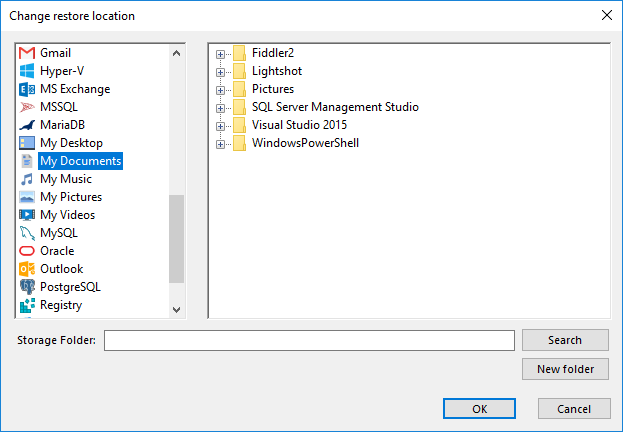Image resolution: width=623 pixels, height=432 pixels.
Task: Click the New folder button
Action: click(565, 369)
